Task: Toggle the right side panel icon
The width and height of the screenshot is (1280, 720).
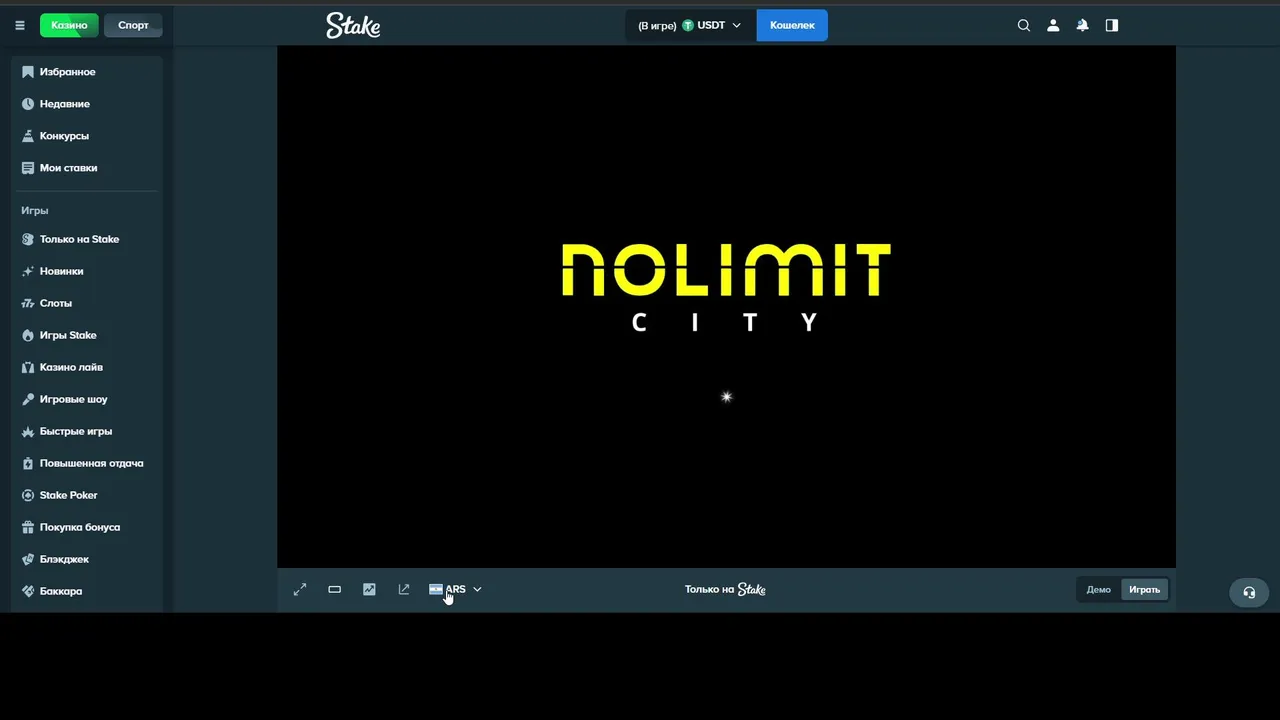Action: [x=1112, y=26]
